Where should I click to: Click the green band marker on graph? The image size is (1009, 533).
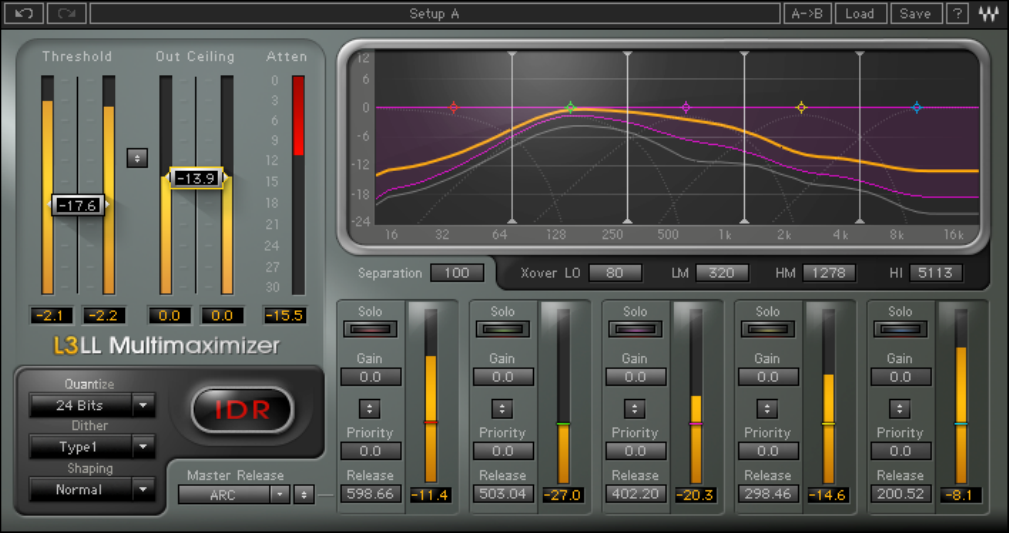click(x=570, y=107)
